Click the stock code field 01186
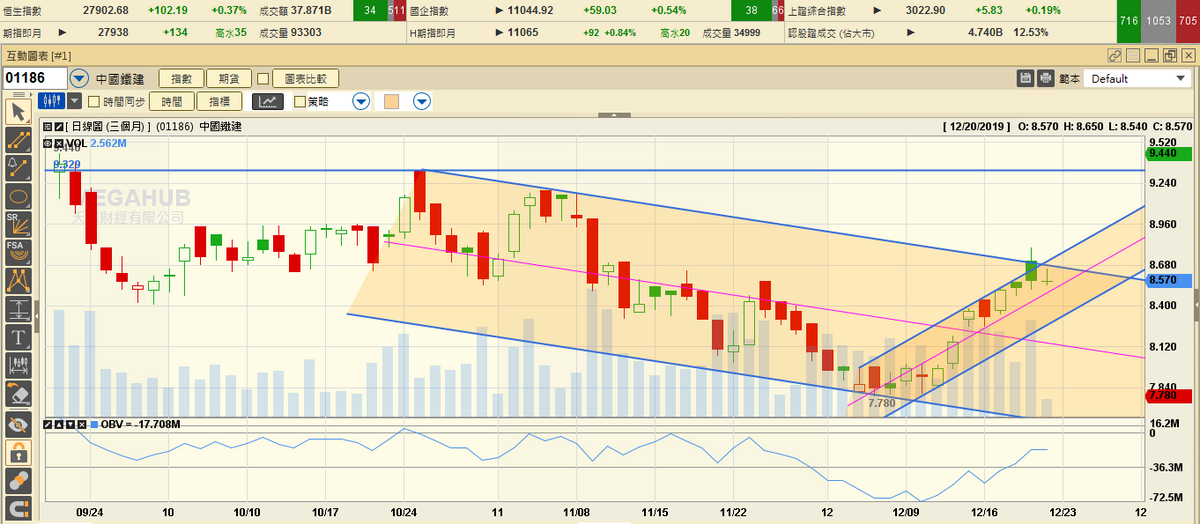Image resolution: width=1200 pixels, height=524 pixels. tap(35, 78)
